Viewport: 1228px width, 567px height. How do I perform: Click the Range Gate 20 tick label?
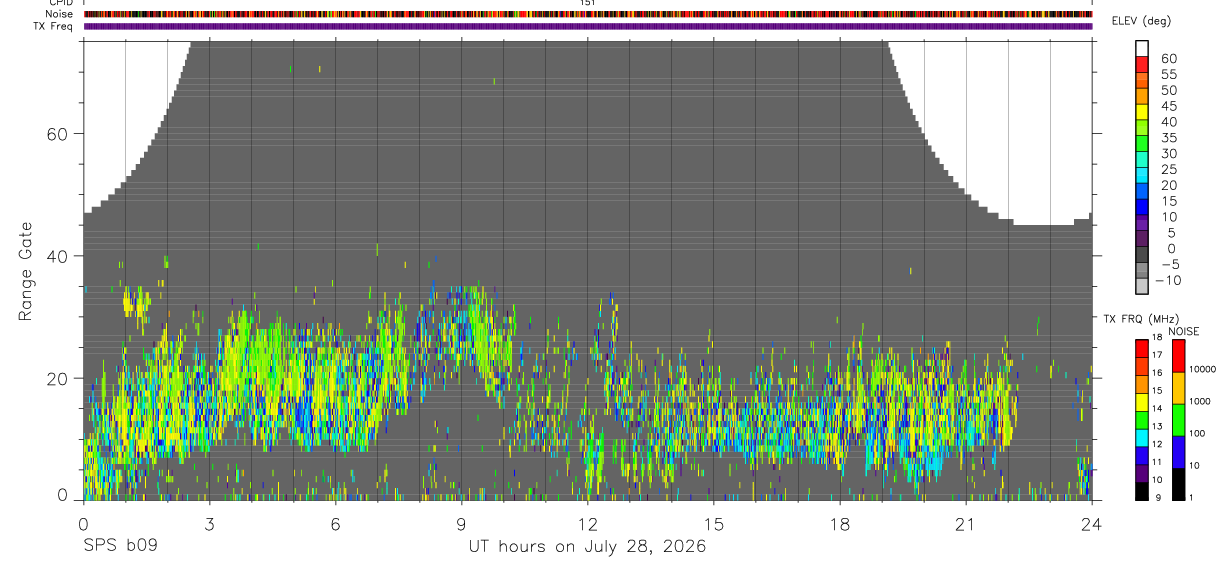pos(56,378)
